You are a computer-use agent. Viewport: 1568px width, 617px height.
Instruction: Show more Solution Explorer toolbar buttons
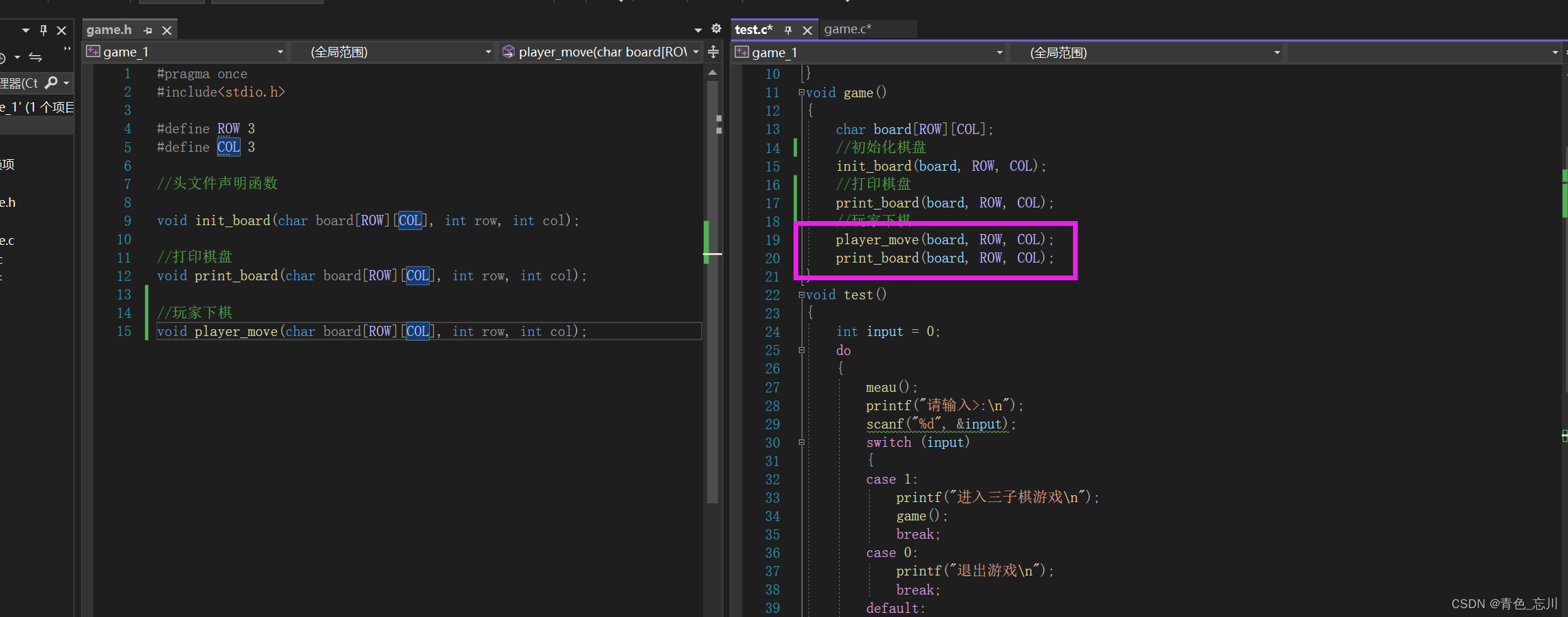pos(67,49)
